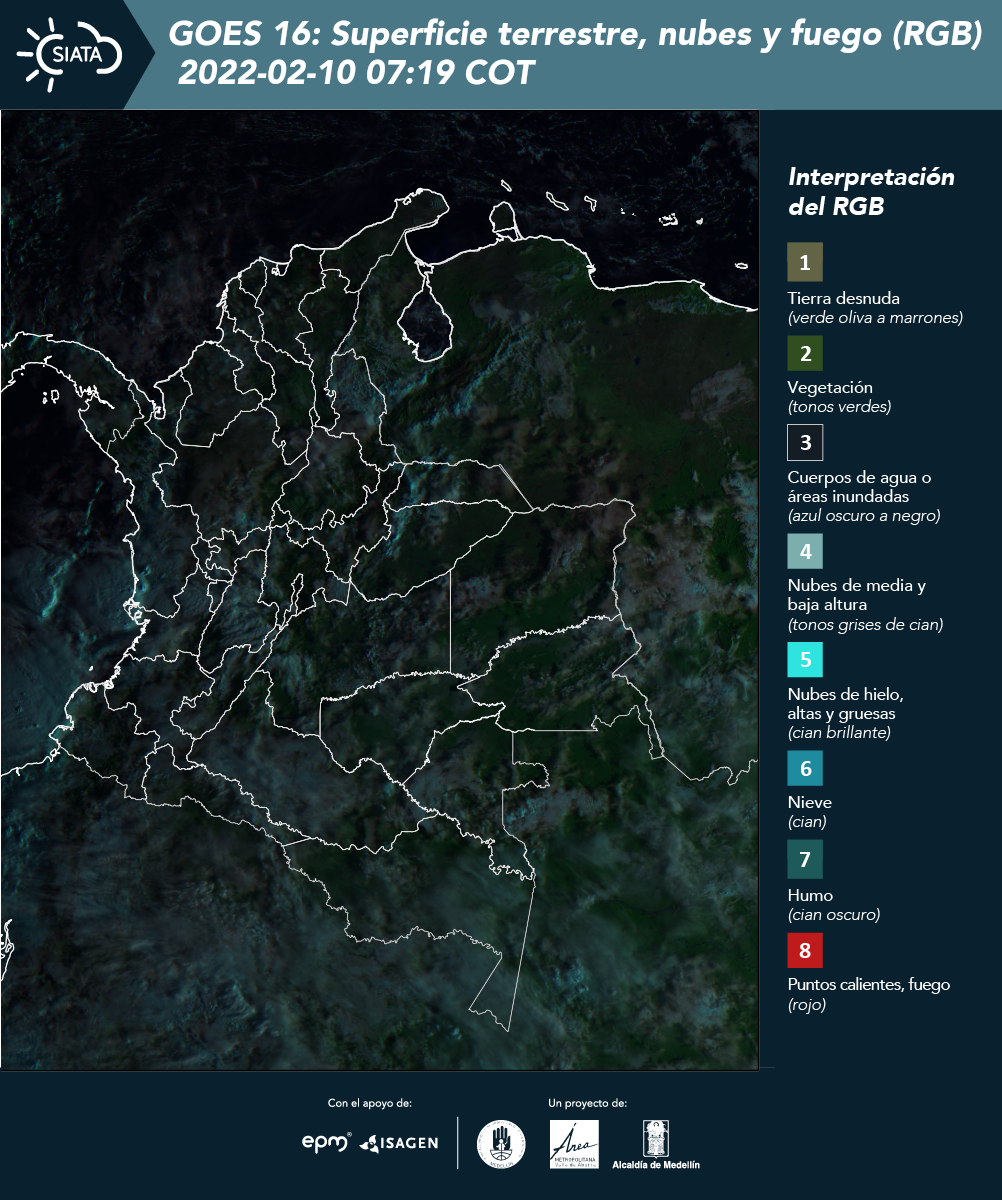Select legend swatch 4 for mid and low clouds
Viewport: 1002px width, 1200px height.
pos(805,550)
